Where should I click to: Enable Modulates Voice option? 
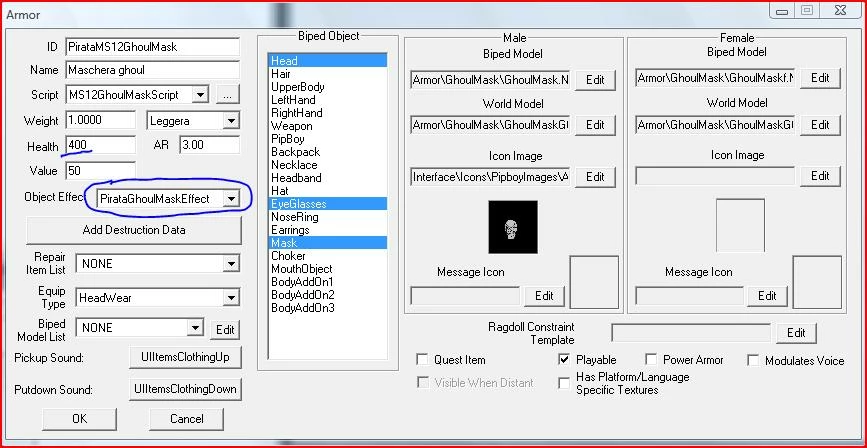coord(753,361)
